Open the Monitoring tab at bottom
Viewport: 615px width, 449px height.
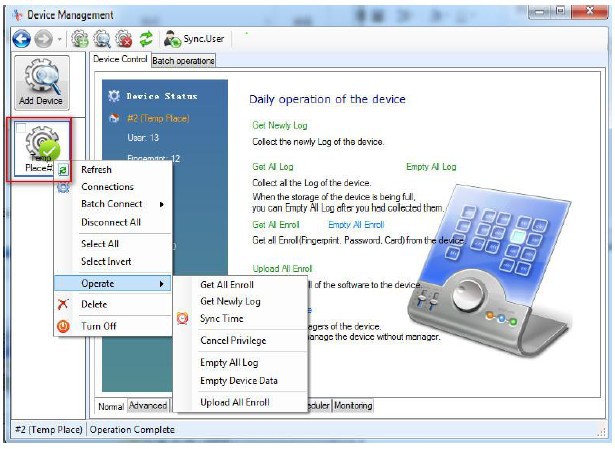point(353,405)
